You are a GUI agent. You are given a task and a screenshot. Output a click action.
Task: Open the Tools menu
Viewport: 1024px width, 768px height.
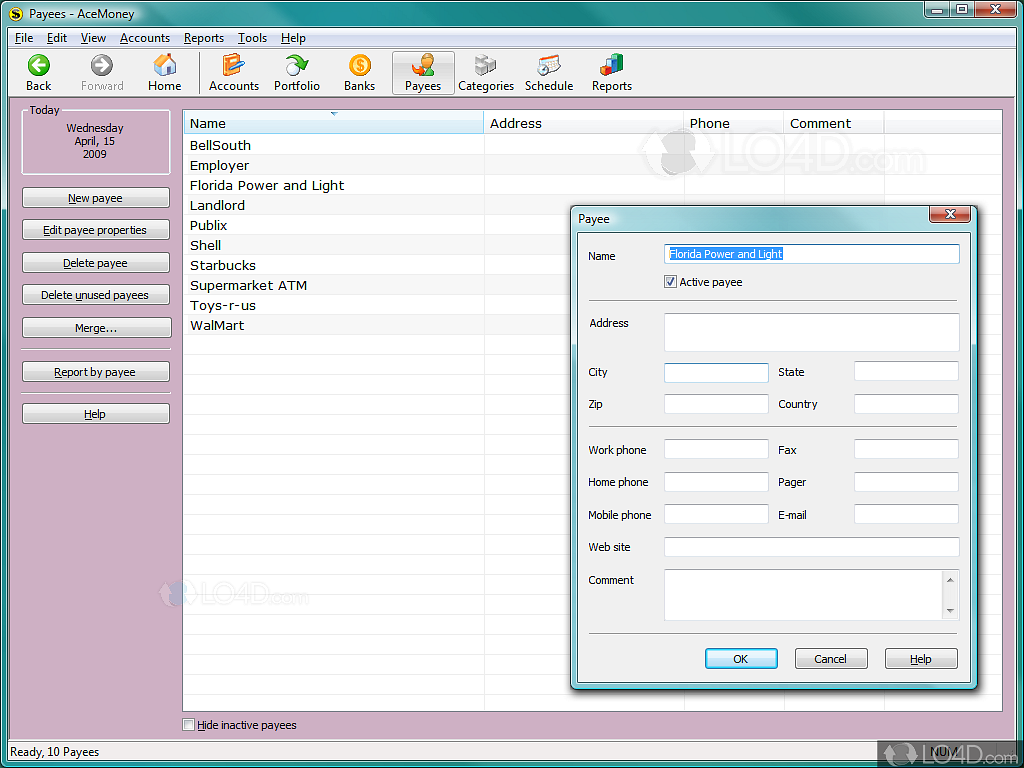[x=252, y=38]
